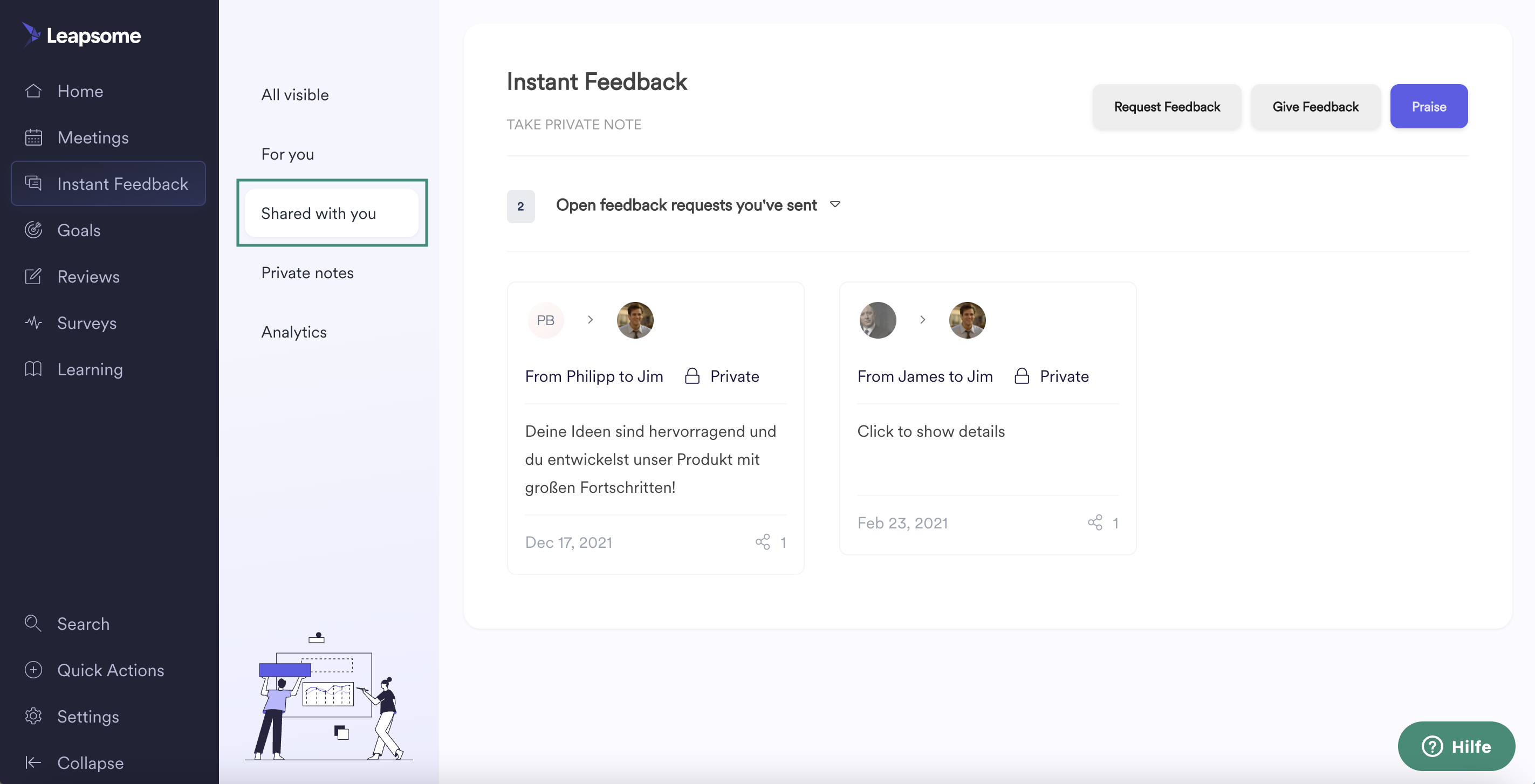Open the Analytics tab
The image size is (1535, 784).
click(294, 332)
